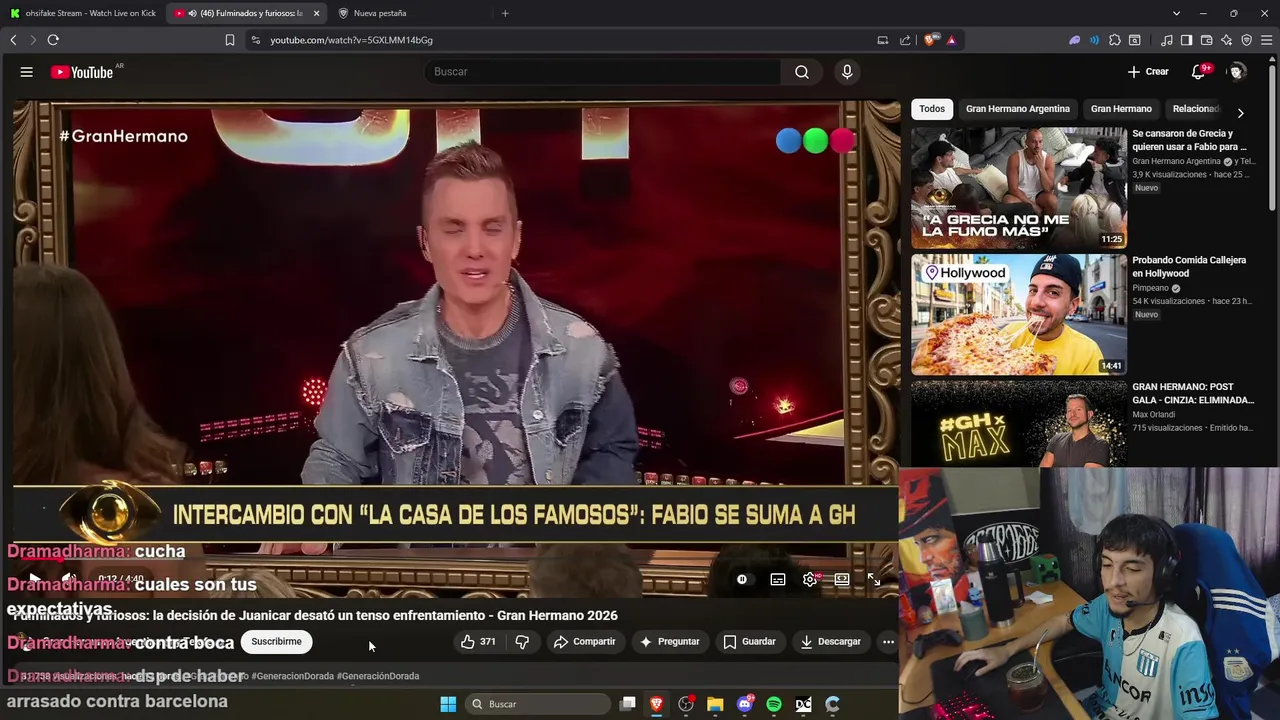The height and width of the screenshot is (720, 1280).
Task: Open the Brave VPN shield icon
Action: click(x=1246, y=40)
